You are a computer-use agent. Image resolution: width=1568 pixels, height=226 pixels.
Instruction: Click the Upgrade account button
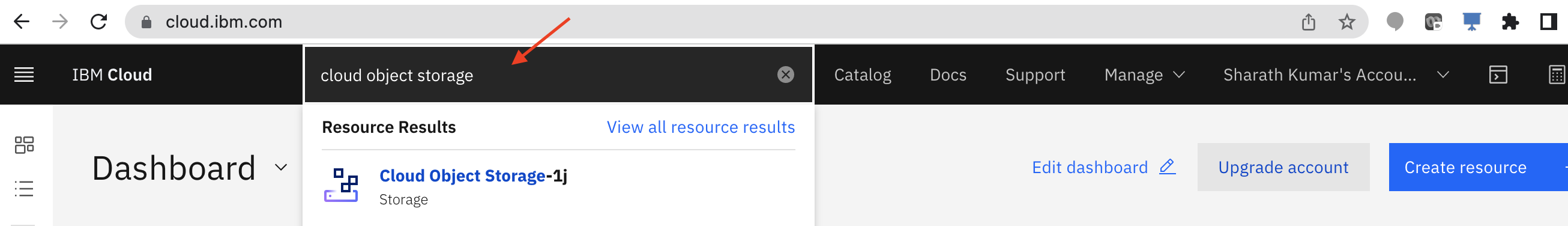pyautogui.click(x=1283, y=168)
